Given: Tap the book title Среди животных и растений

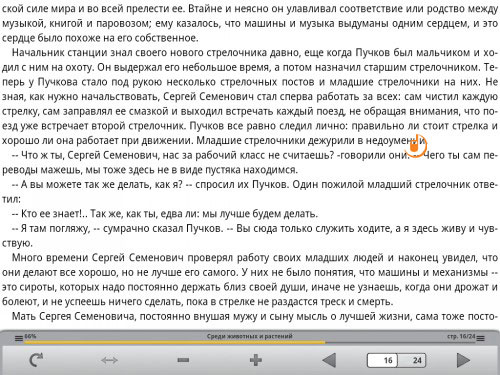Looking at the screenshot, I should 249,336.
